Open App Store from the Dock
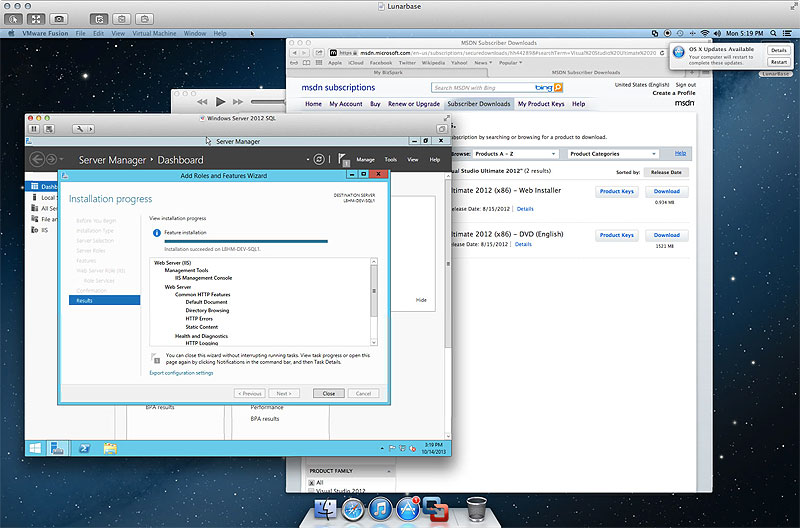The height and width of the screenshot is (528, 800). 408,509
